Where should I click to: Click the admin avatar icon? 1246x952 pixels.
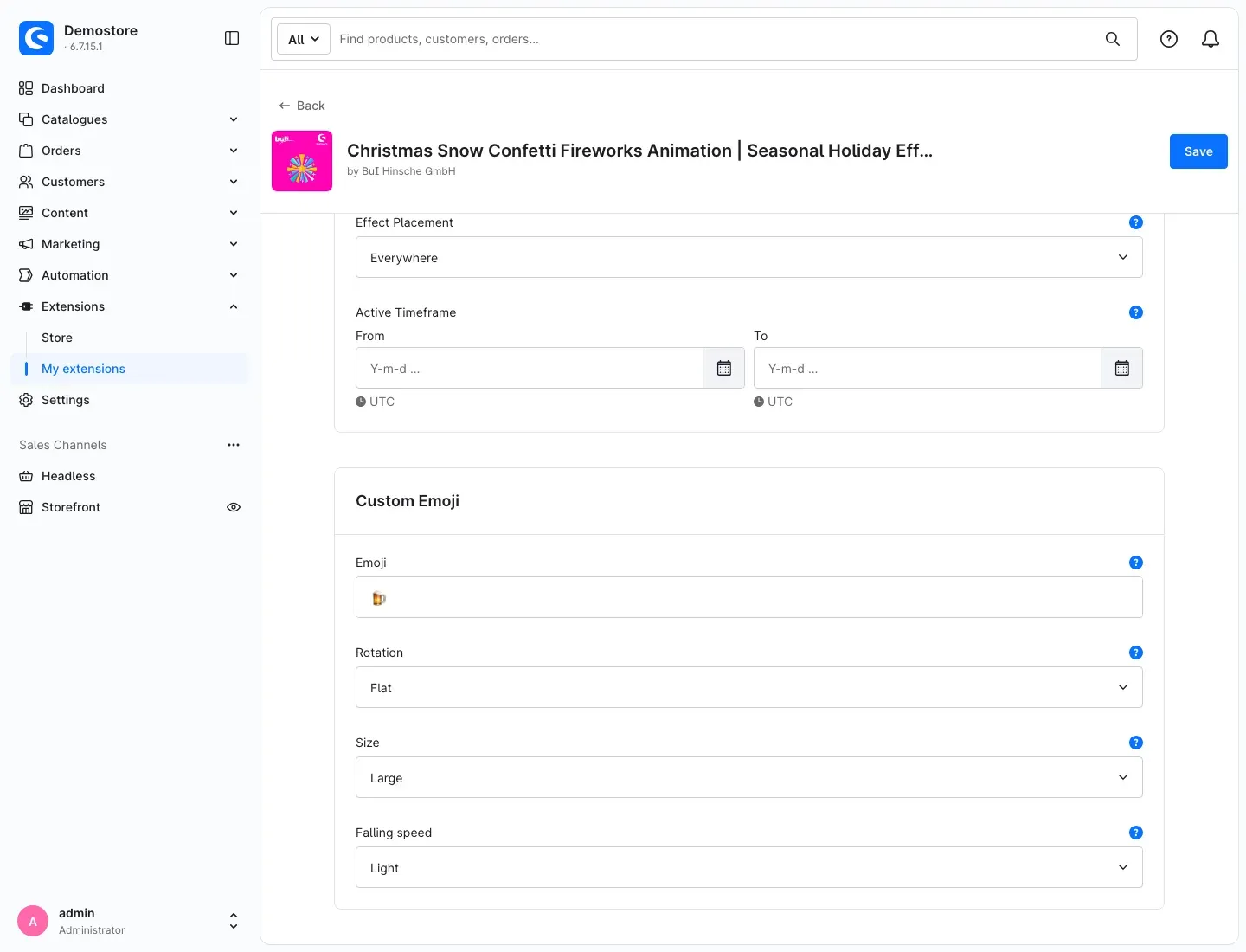coord(33,921)
